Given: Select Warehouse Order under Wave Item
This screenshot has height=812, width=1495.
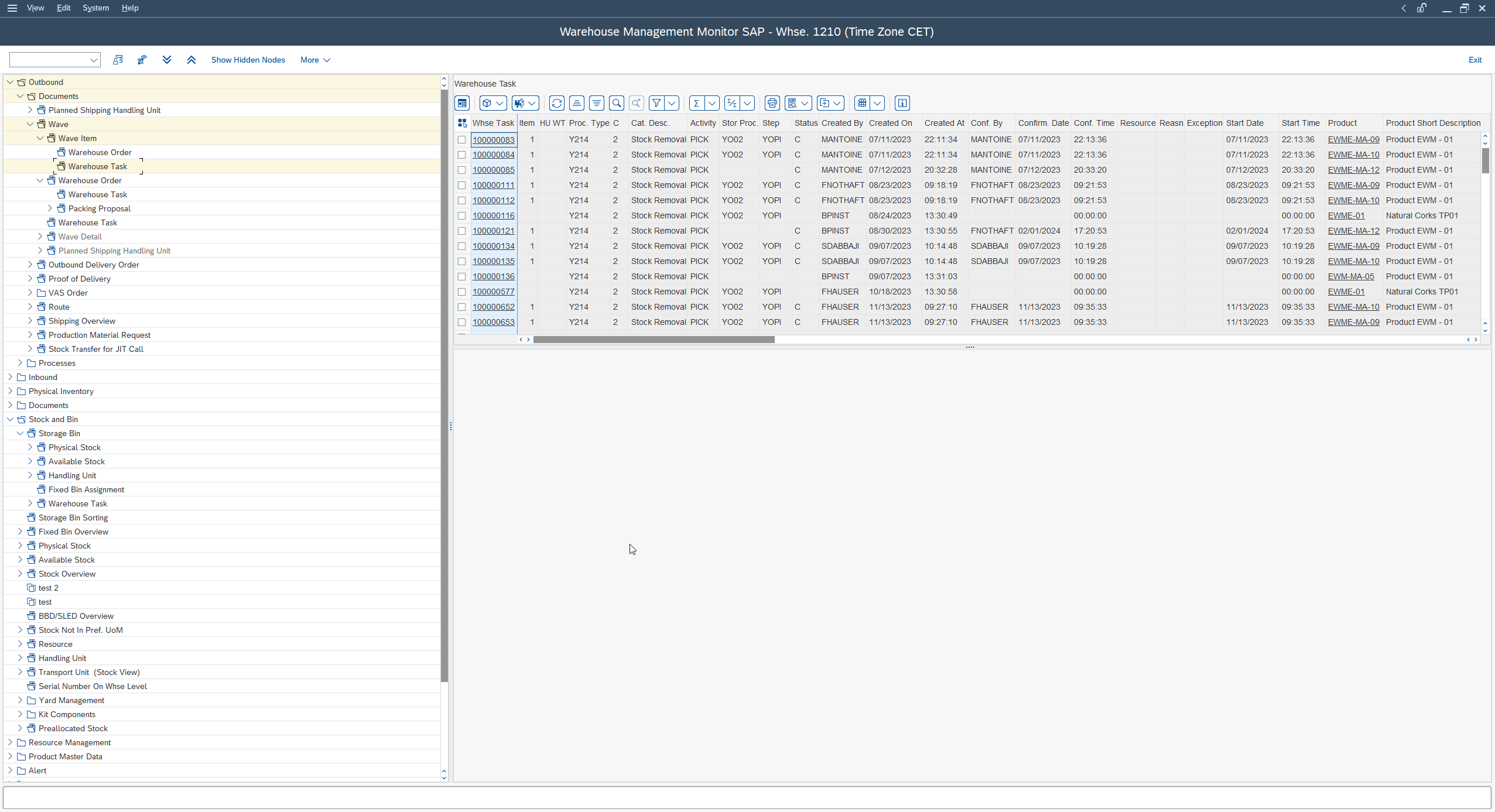Looking at the screenshot, I should tap(100, 152).
